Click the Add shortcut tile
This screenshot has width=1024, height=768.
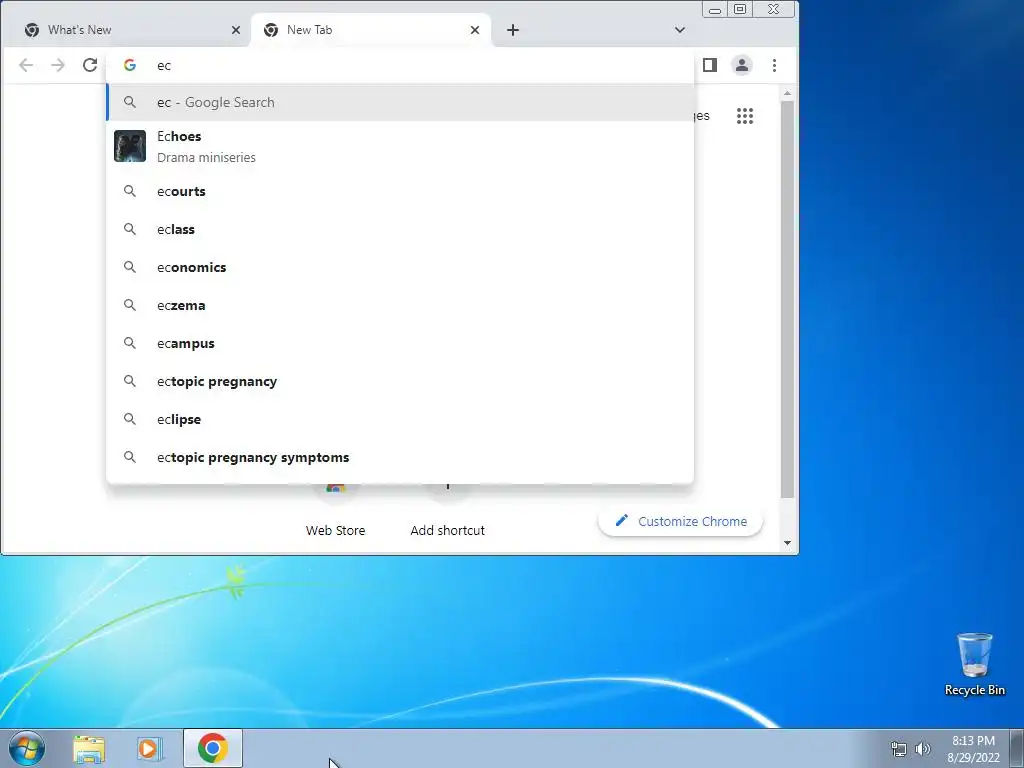point(447,516)
